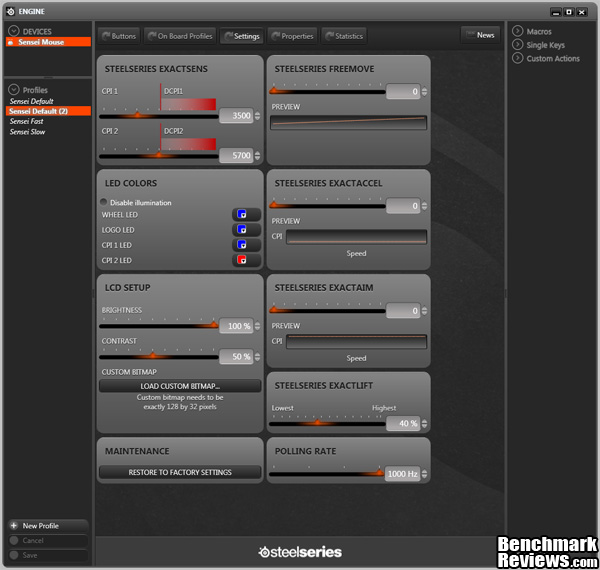The height and width of the screenshot is (570, 600).
Task: Collapse the Profiles section chevron
Action: (13, 90)
